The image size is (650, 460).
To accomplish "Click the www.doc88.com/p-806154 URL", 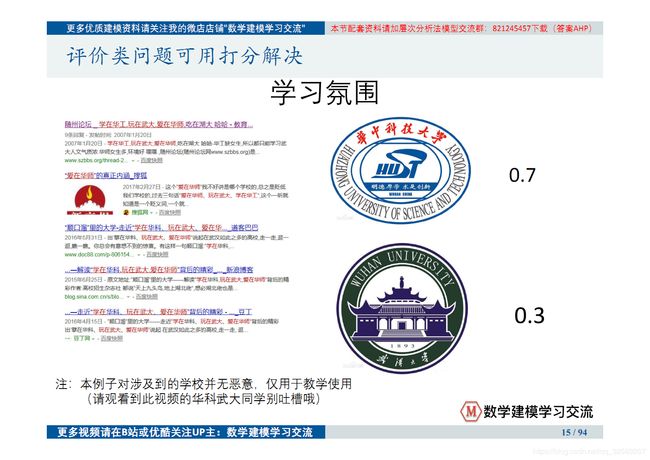I will tap(99, 254).
